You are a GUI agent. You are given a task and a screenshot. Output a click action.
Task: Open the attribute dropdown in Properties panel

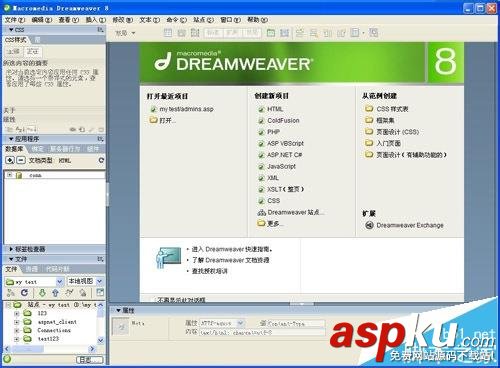click(241, 323)
